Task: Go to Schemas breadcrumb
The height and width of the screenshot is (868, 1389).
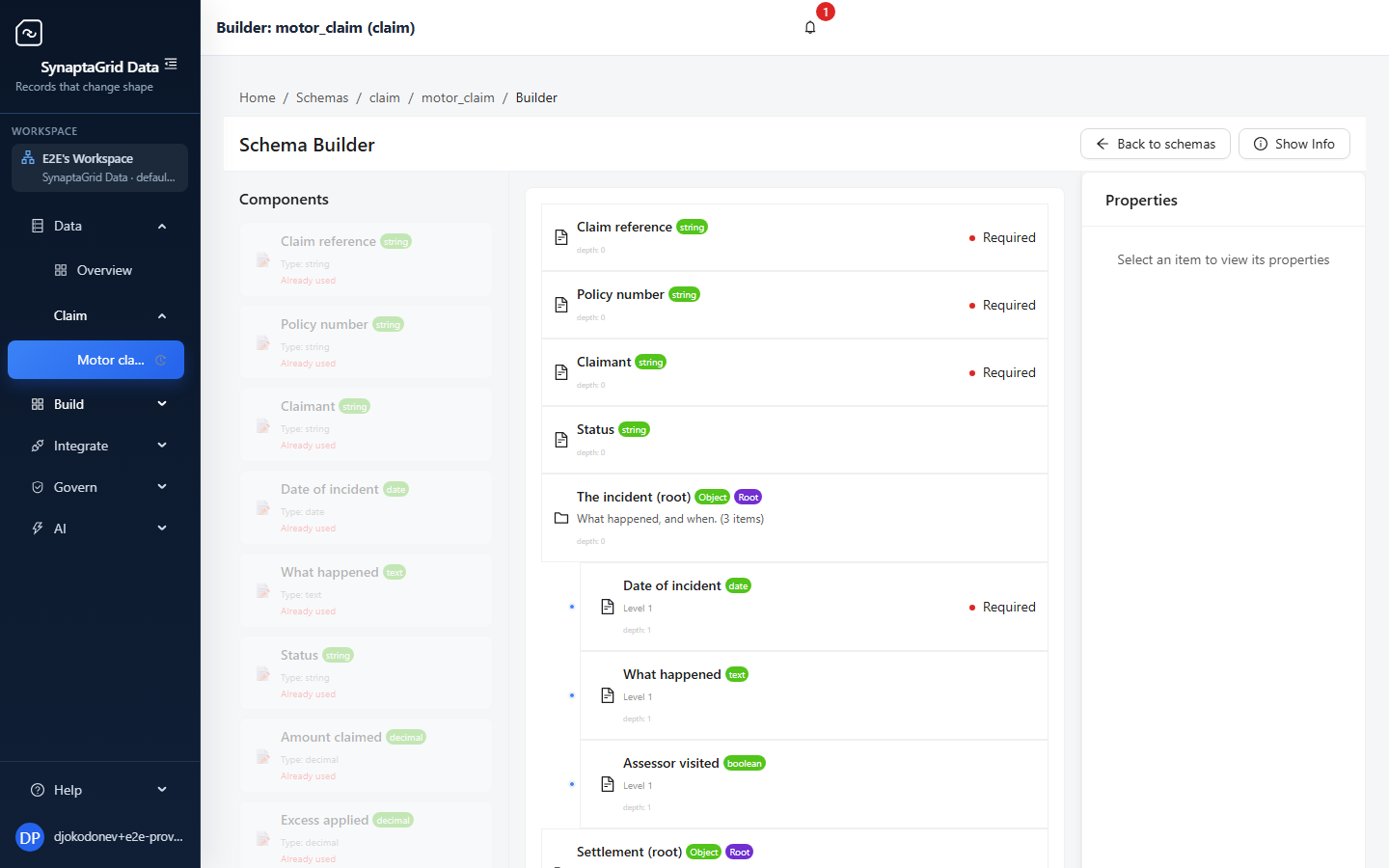Action: [322, 97]
